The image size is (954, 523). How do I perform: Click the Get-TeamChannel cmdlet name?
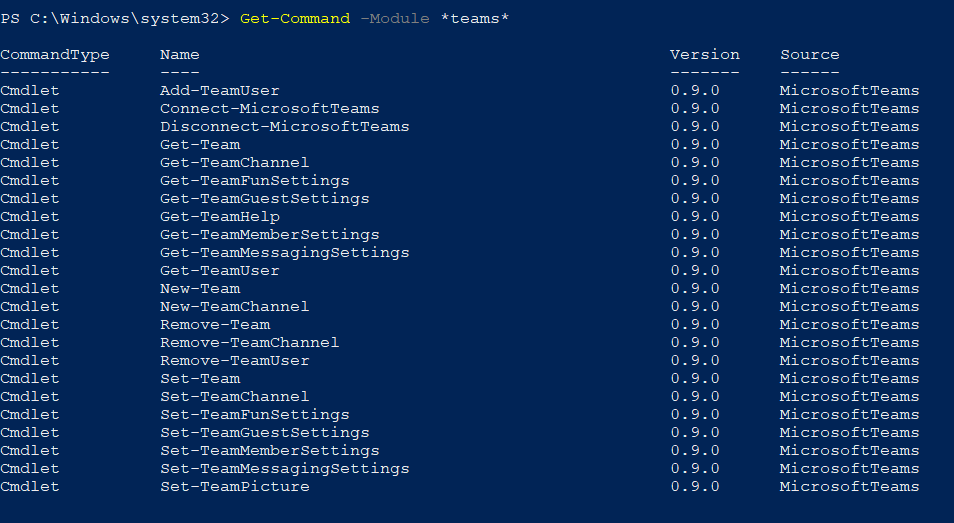point(234,163)
